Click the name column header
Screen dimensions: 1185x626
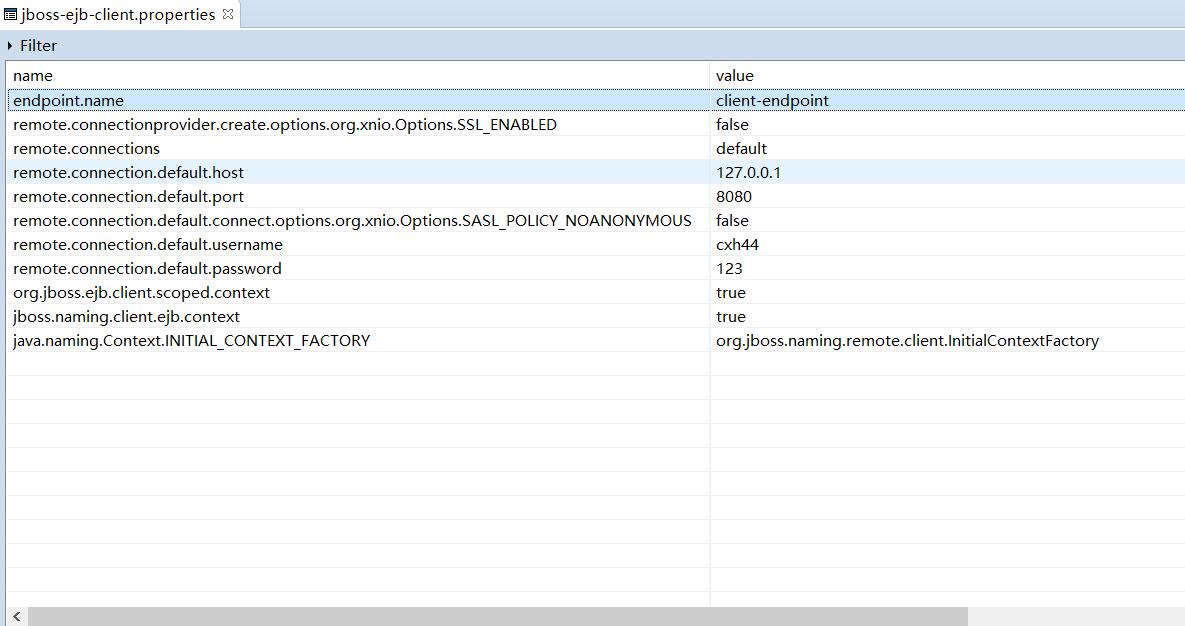33,75
